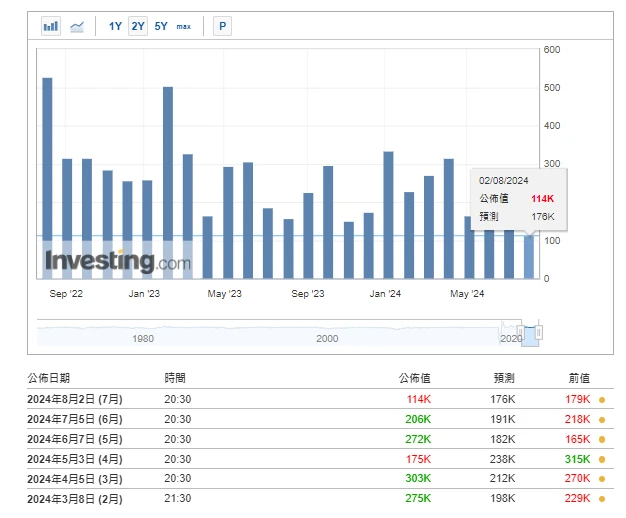This screenshot has width=626, height=518.
Task: Click the range slider's right handle
Action: [x=538, y=332]
